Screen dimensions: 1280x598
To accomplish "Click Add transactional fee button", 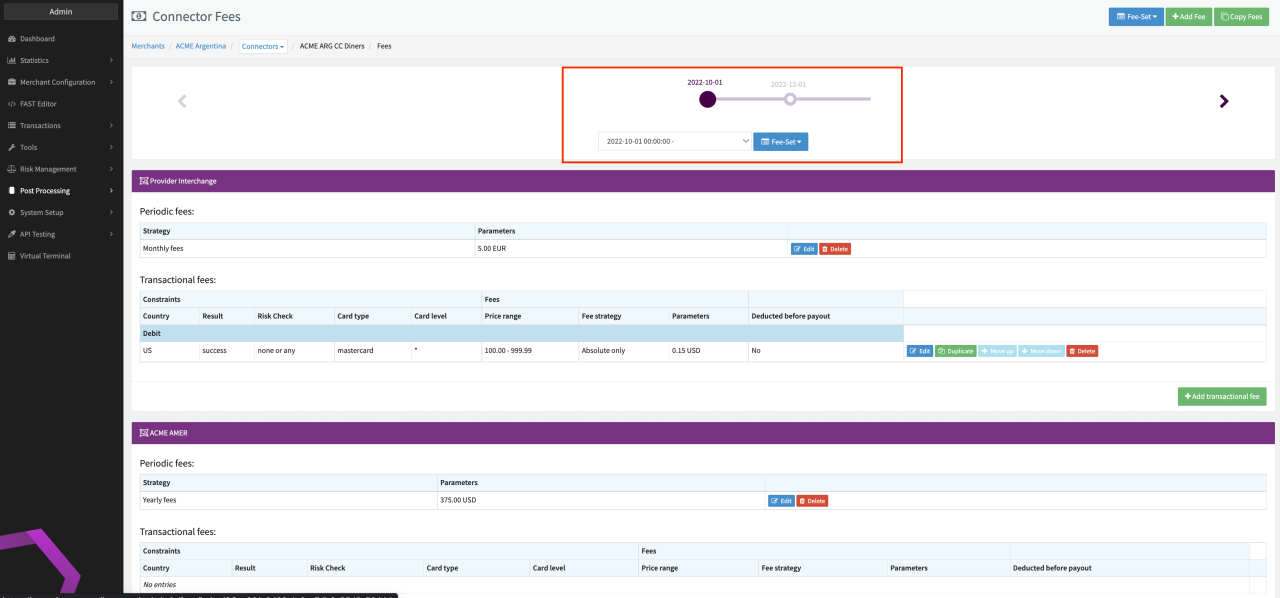I will (x=1222, y=397).
